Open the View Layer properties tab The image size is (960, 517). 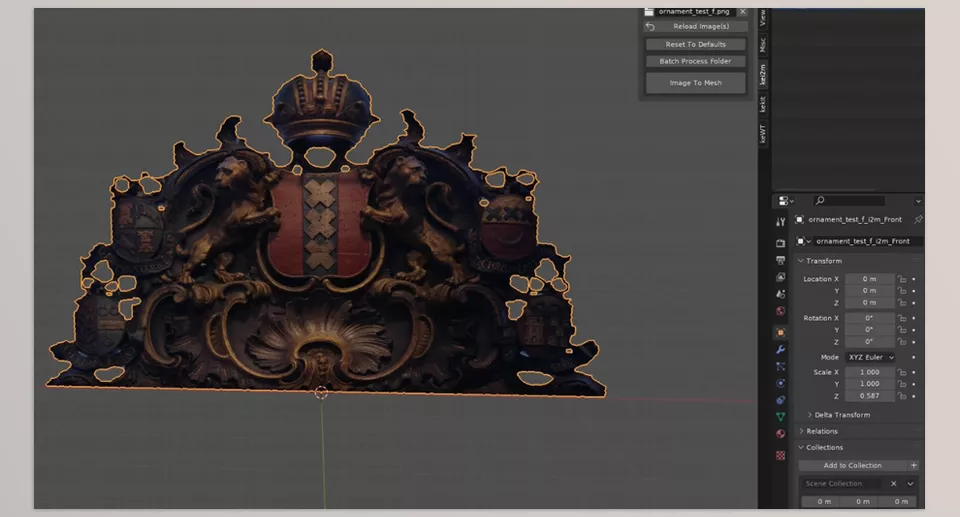pyautogui.click(x=781, y=277)
